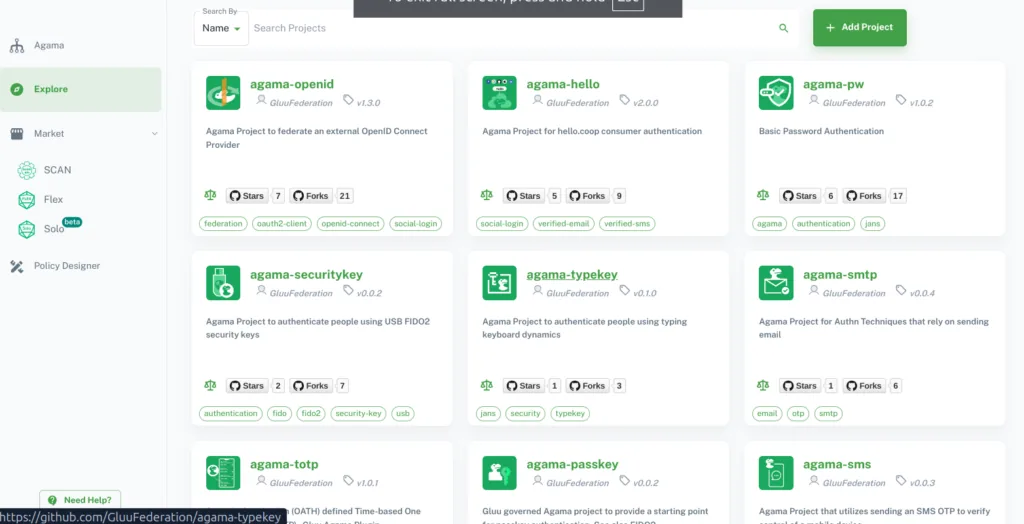Click the smtp tag
1024x524 pixels.
point(828,414)
